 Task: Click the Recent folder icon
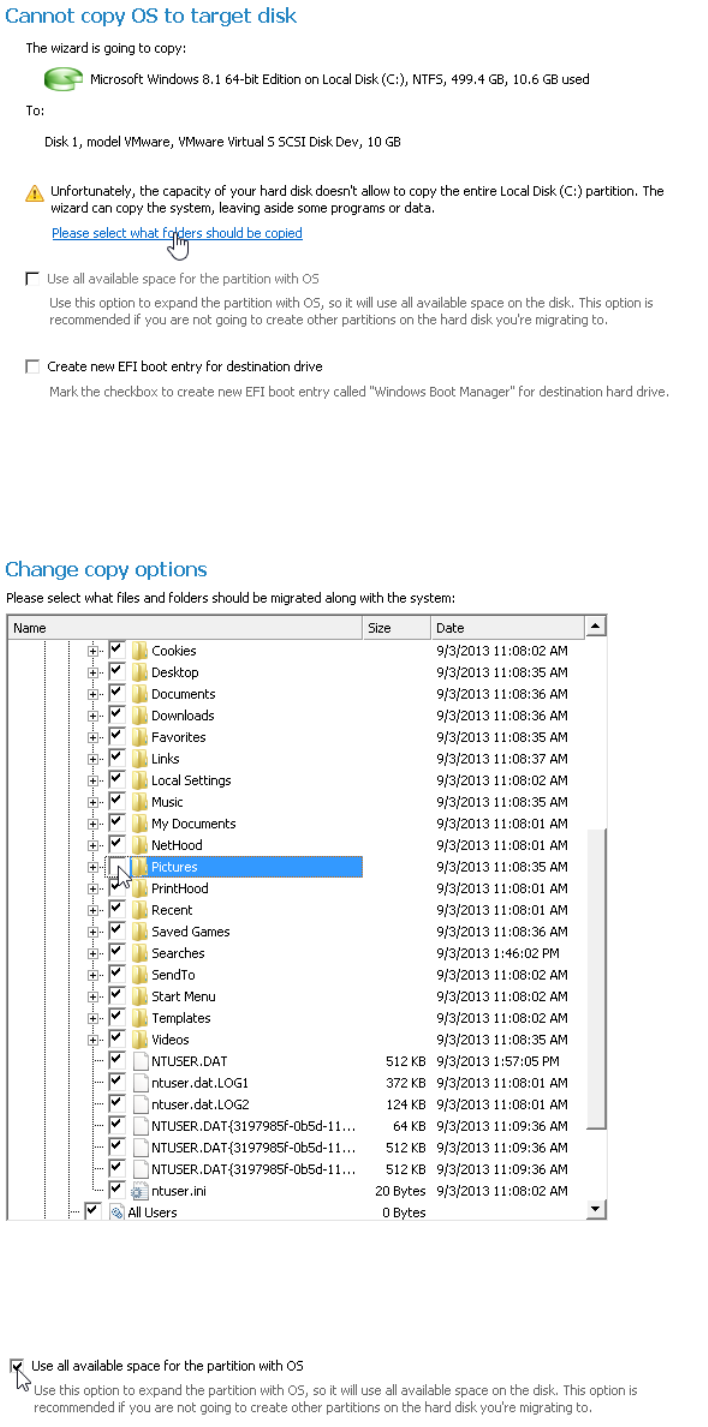tap(140, 910)
